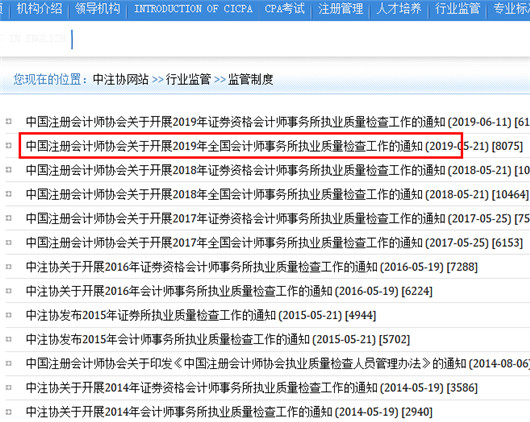
Task: Open the 领导机构 navigation menu item
Action: [98, 8]
